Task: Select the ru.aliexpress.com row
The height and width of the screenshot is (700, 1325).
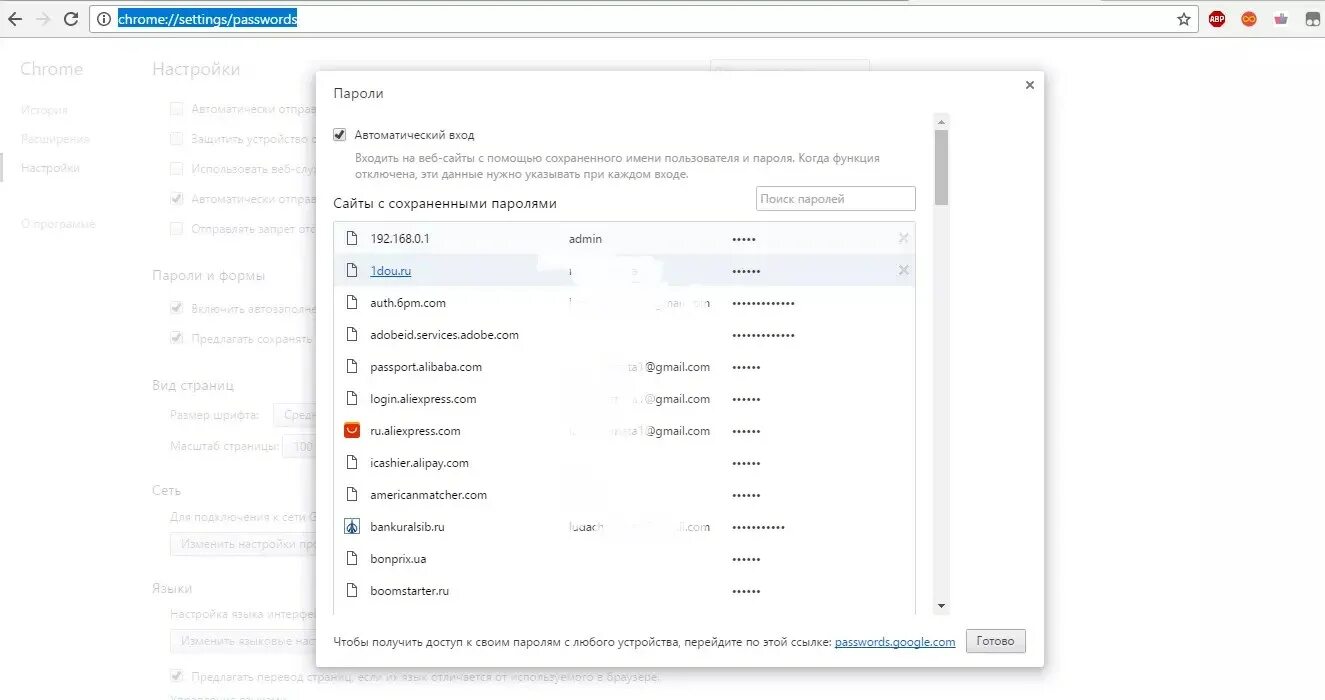Action: [x=624, y=430]
